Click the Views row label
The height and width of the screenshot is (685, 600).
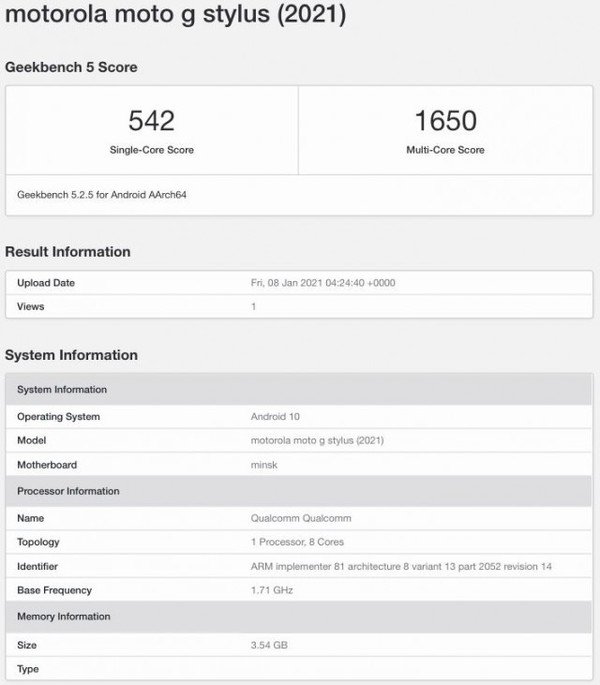pos(31,306)
